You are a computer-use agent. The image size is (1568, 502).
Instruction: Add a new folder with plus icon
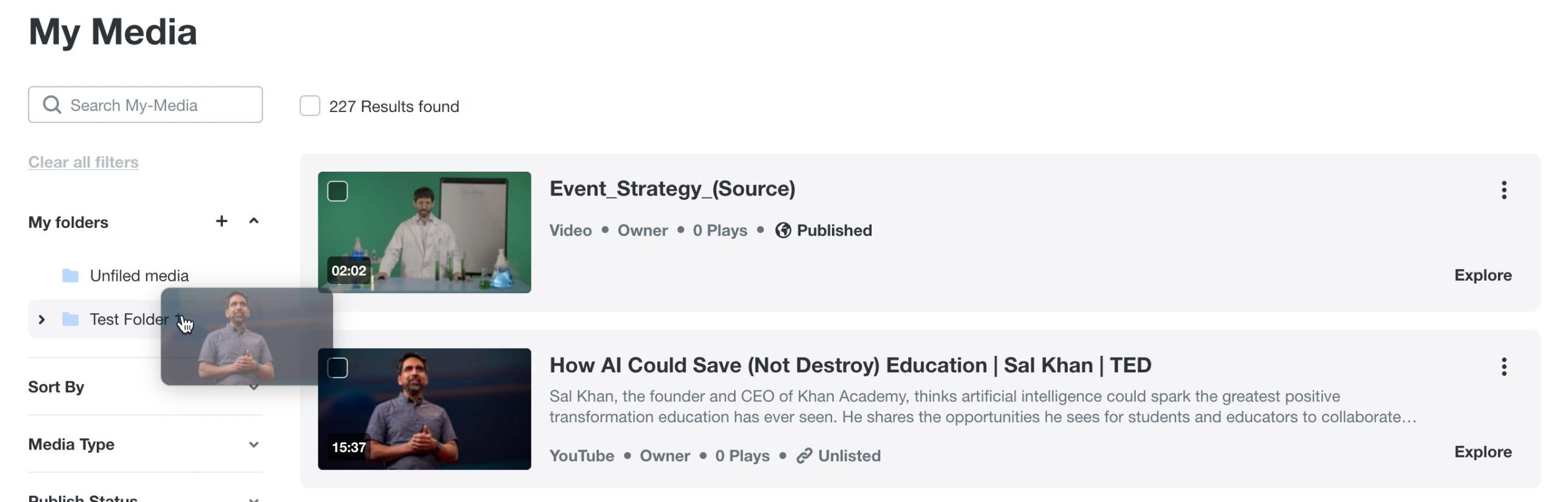coord(222,221)
